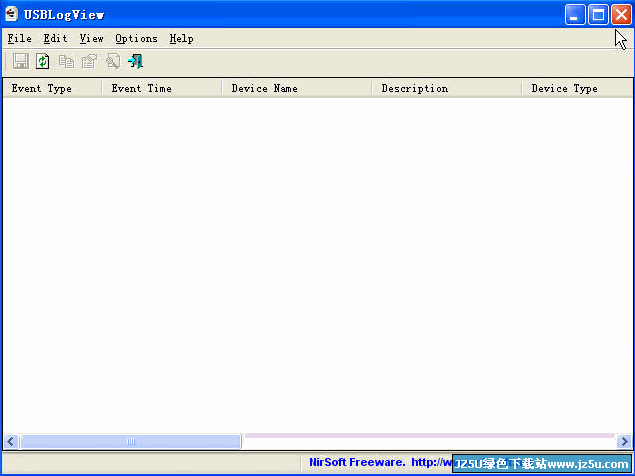Open the View menu

pos(92,38)
